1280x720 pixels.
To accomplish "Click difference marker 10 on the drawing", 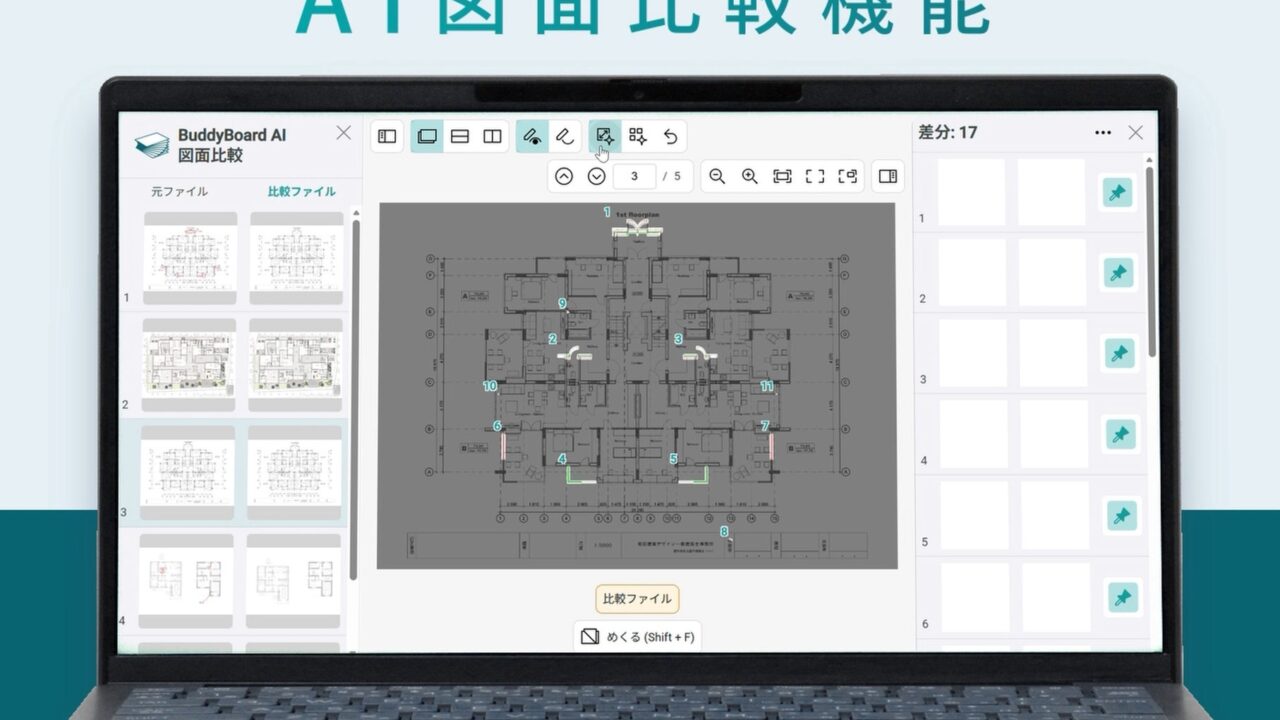I will point(490,385).
